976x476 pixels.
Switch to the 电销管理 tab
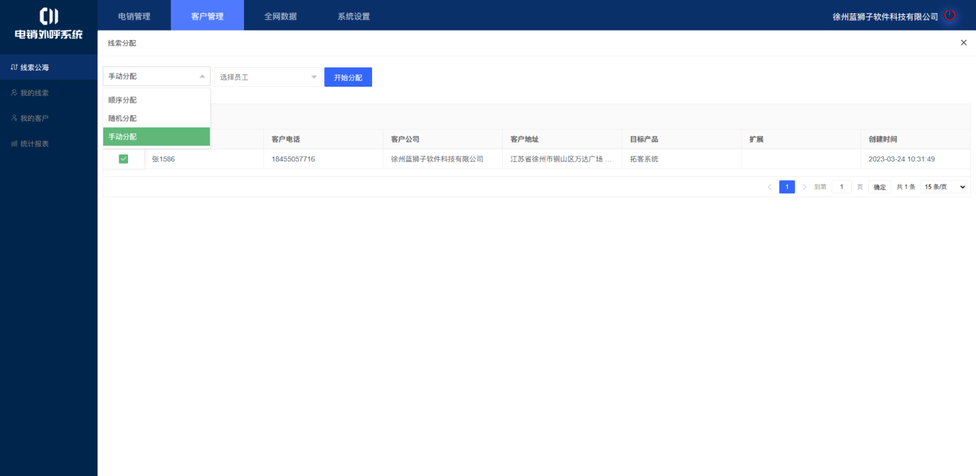tap(134, 16)
